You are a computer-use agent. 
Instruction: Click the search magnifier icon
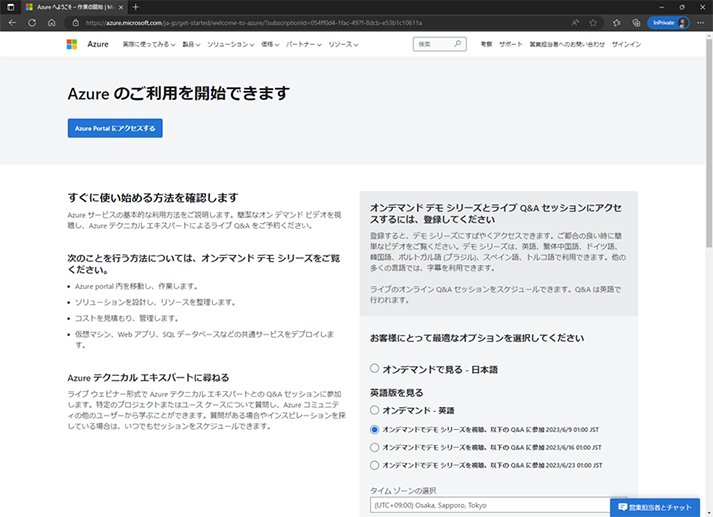pyautogui.click(x=457, y=44)
